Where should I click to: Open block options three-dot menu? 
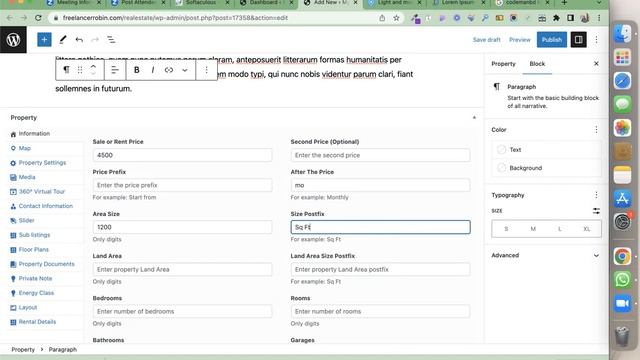pos(207,70)
